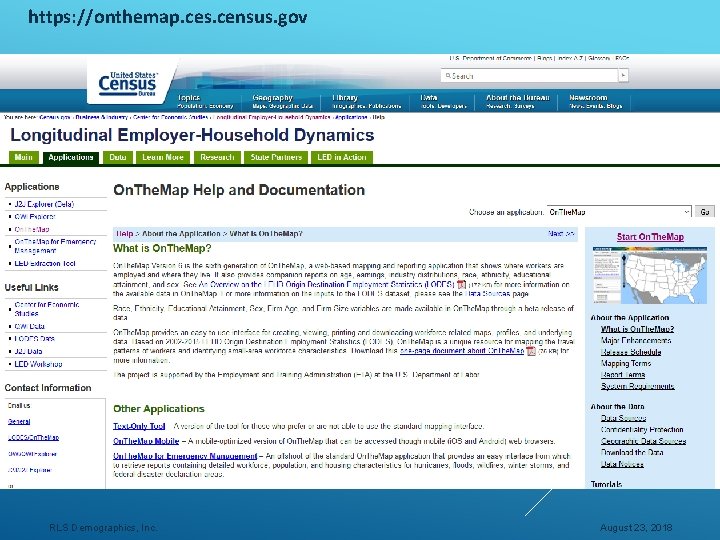Click the LODES/OnTheMap email contact link
This screenshot has width=720, height=540.
pyautogui.click(x=34, y=438)
